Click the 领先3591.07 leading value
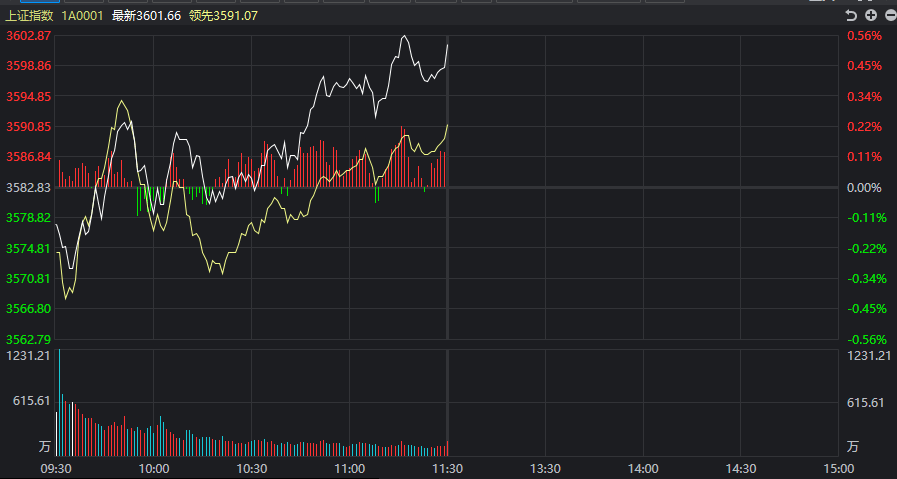The image size is (897, 479). pyautogui.click(x=223, y=16)
